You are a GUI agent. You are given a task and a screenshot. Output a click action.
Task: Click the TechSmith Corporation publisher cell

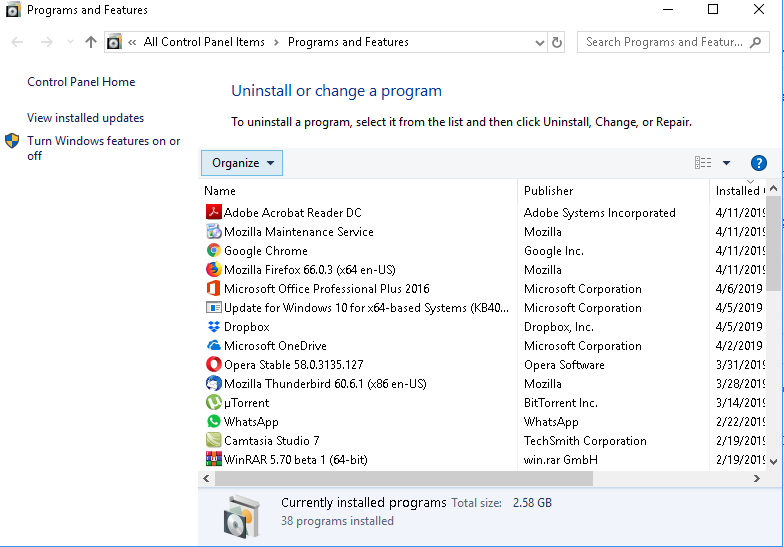(x=585, y=440)
